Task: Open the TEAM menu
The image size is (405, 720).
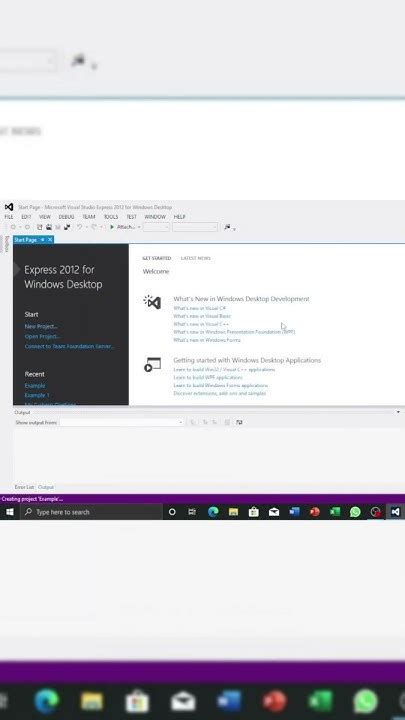Action: [89, 217]
